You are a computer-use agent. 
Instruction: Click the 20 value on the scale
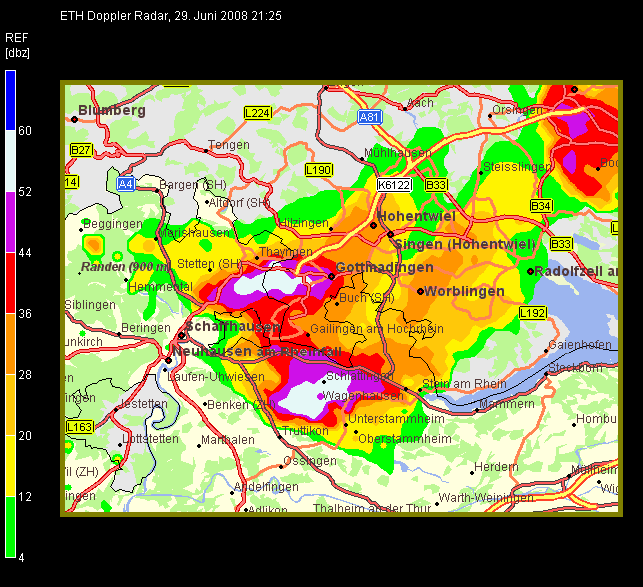(x=25, y=436)
